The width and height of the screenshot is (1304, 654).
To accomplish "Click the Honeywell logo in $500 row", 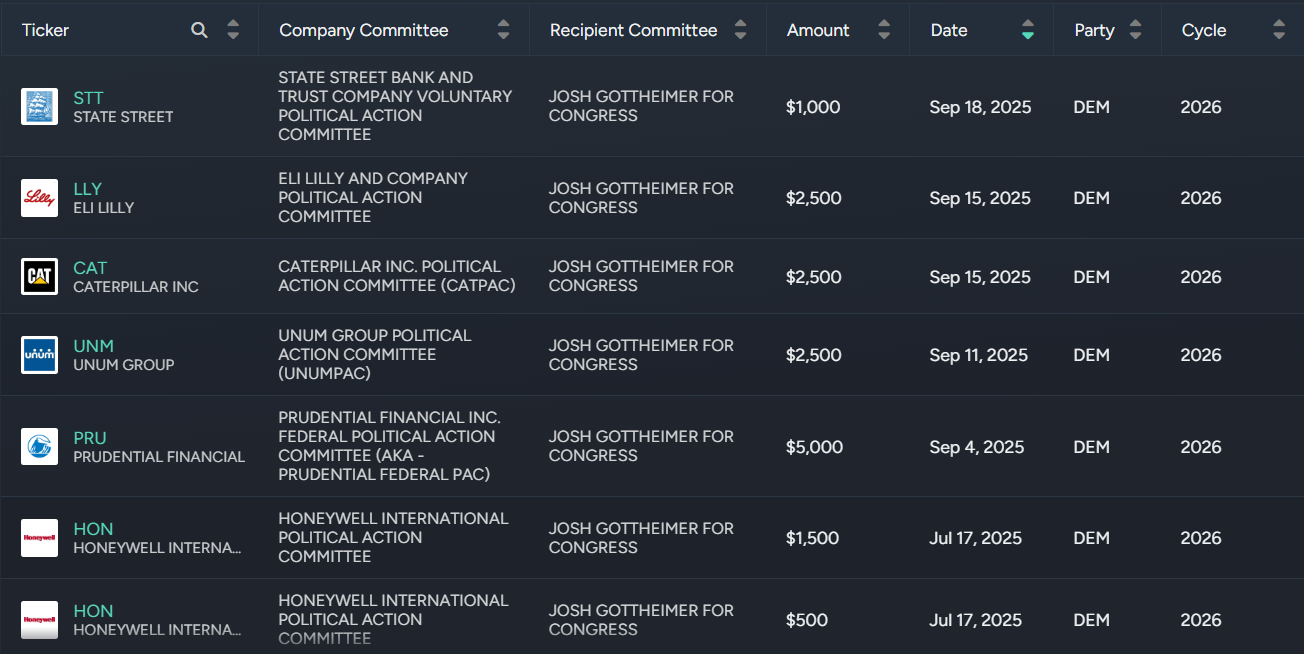I will coord(40,620).
